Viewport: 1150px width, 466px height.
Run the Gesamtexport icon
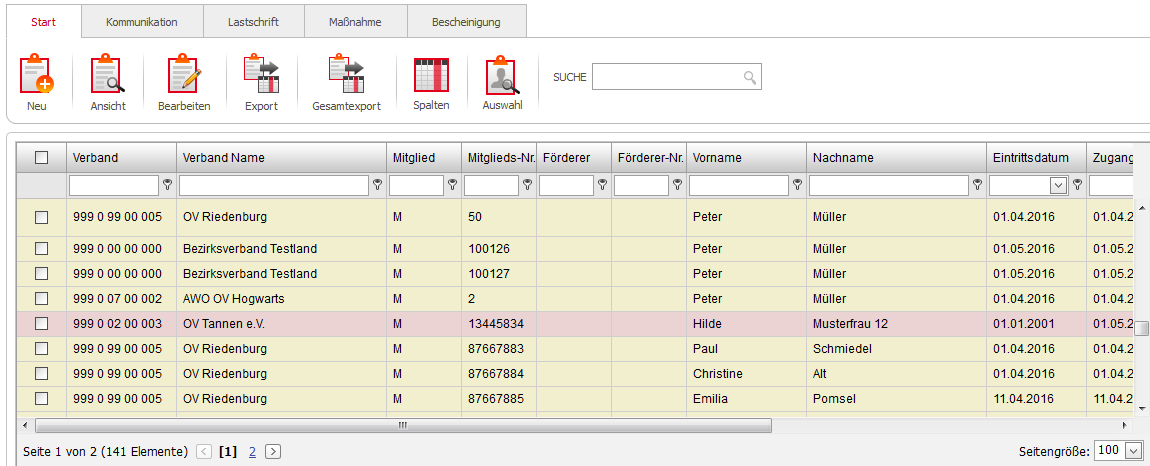[x=346, y=74]
